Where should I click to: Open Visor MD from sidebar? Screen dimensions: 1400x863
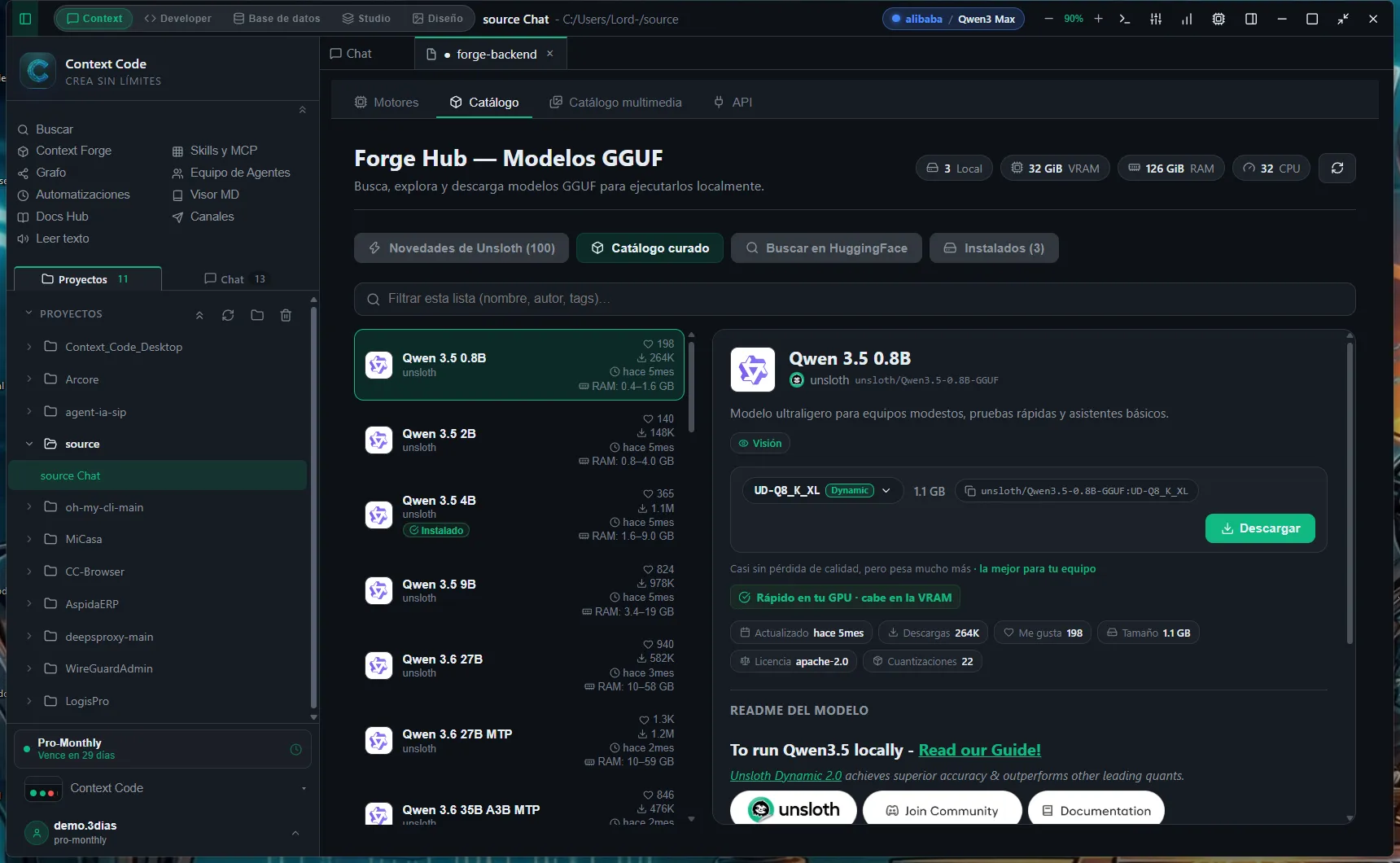click(206, 195)
